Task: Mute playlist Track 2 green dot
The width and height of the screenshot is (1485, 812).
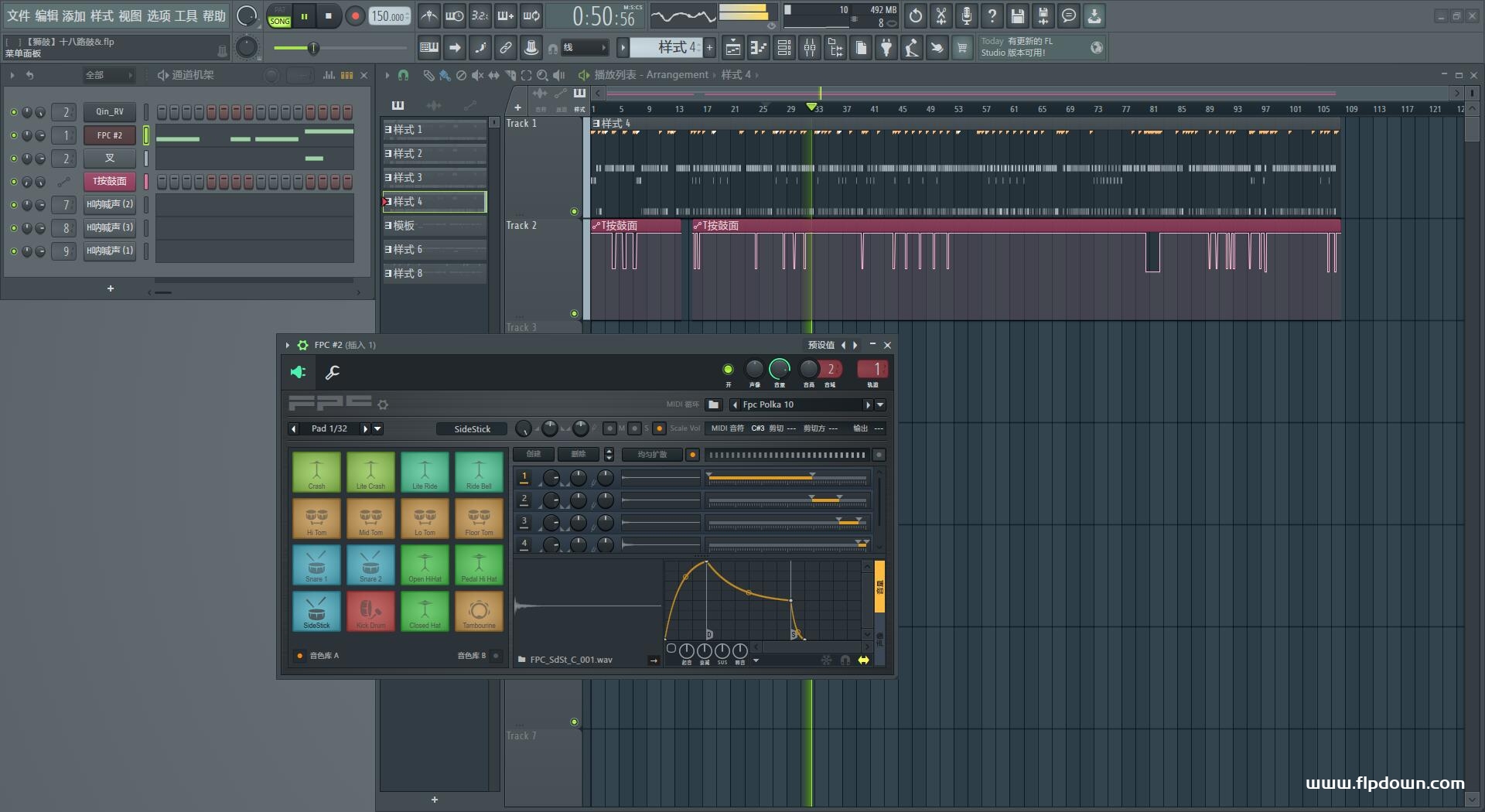Action: (x=574, y=313)
